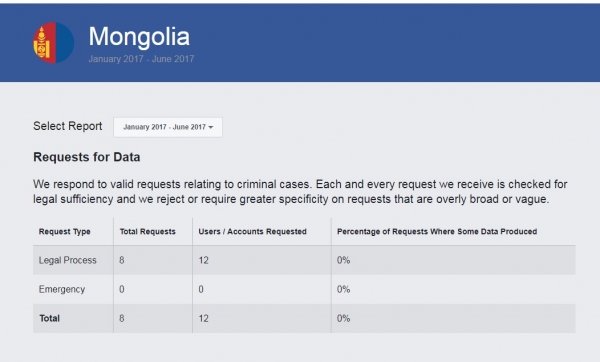Click the Total row accounts value 12
Image resolution: width=600 pixels, height=362 pixels.
pyautogui.click(x=204, y=318)
